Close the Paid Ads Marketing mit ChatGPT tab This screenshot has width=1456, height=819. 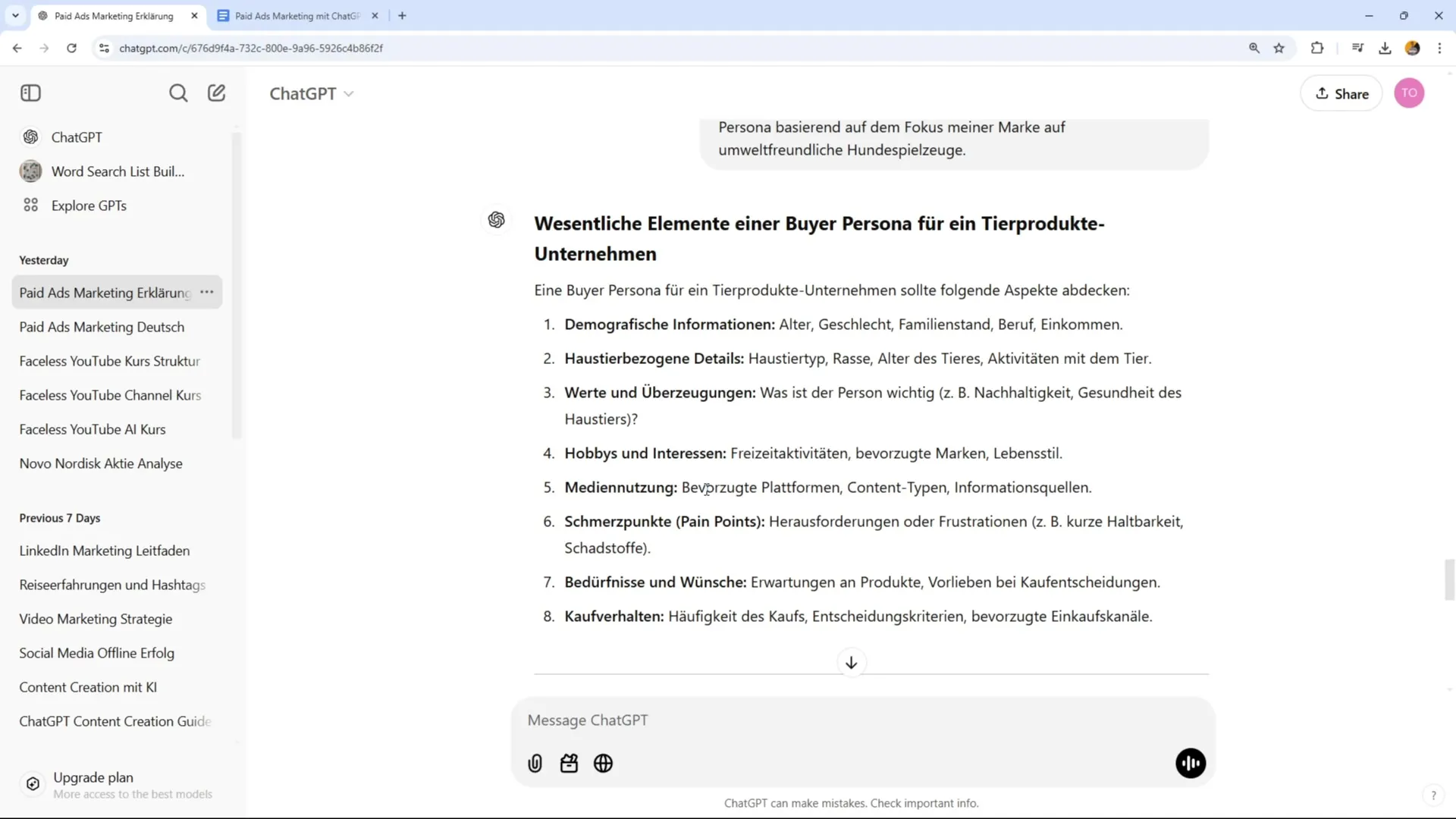coord(375,16)
